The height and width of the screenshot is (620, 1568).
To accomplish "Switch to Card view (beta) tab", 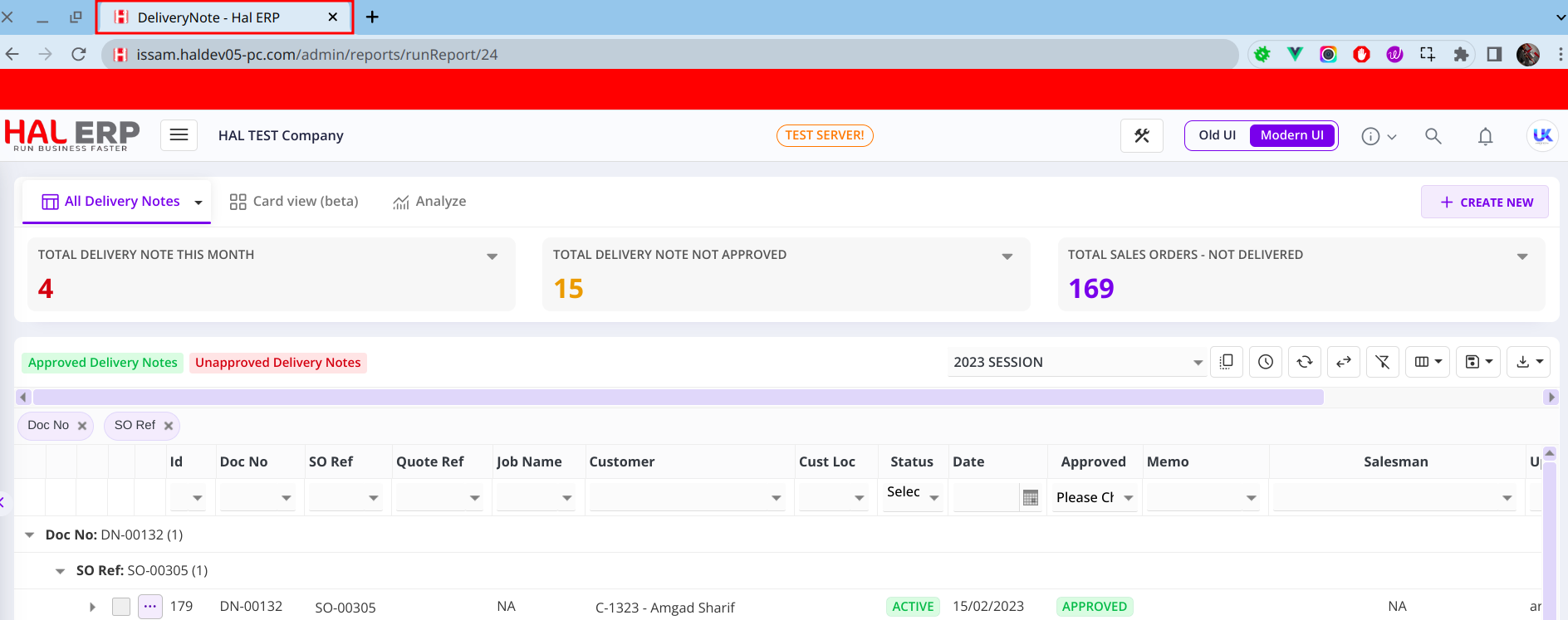I will click(x=294, y=202).
